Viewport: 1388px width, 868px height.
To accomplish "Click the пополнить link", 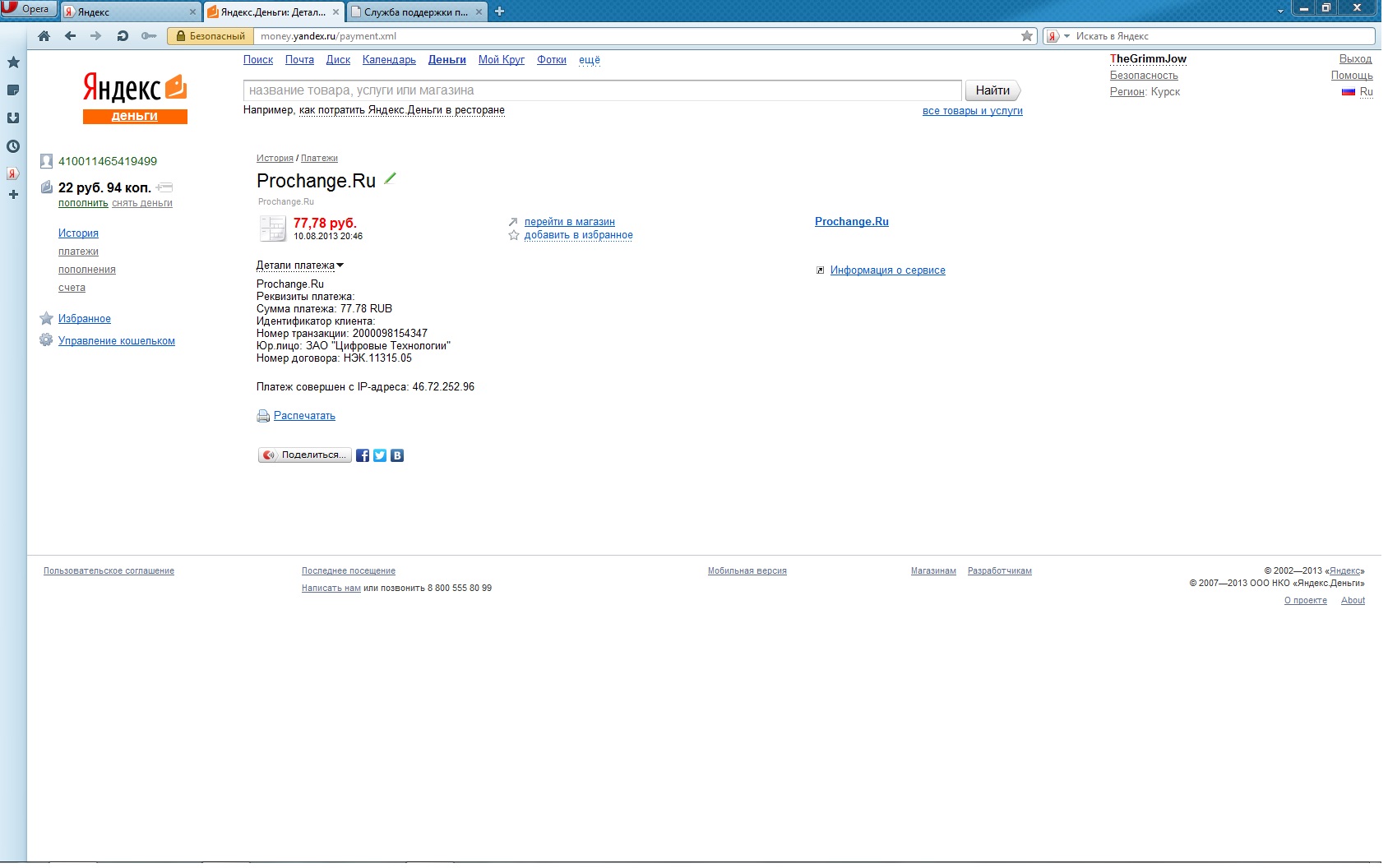I will [83, 203].
